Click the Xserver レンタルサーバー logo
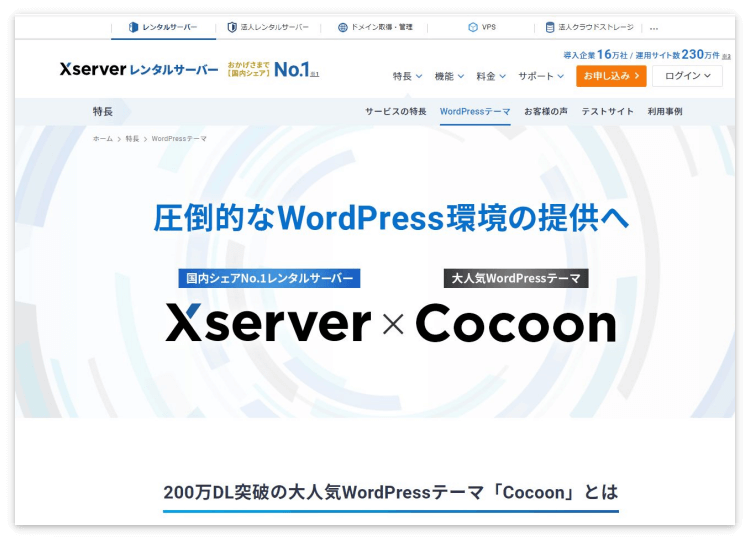 [x=139, y=69]
